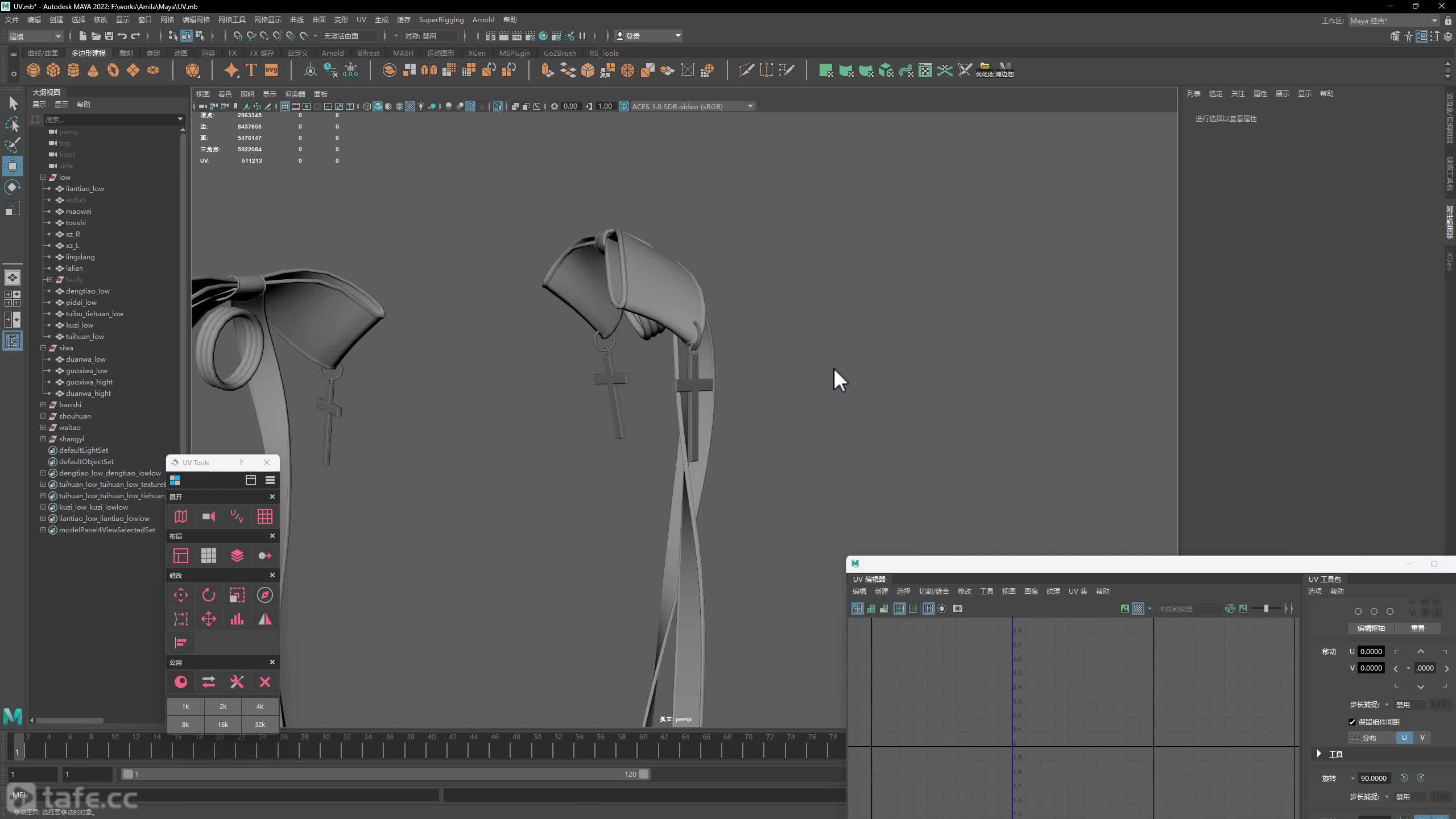
Task: Toggle the V distribute button
Action: 1422,738
